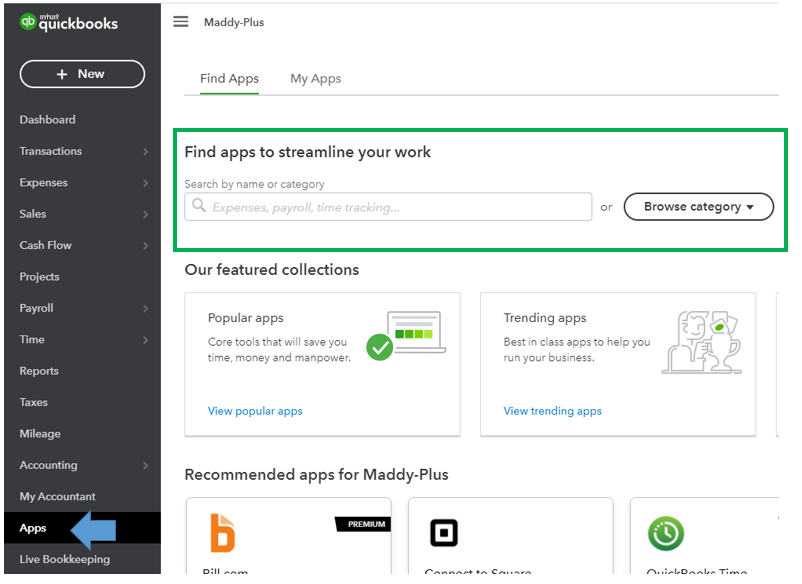Toggle the hamburger navigation menu icon

click(x=181, y=22)
